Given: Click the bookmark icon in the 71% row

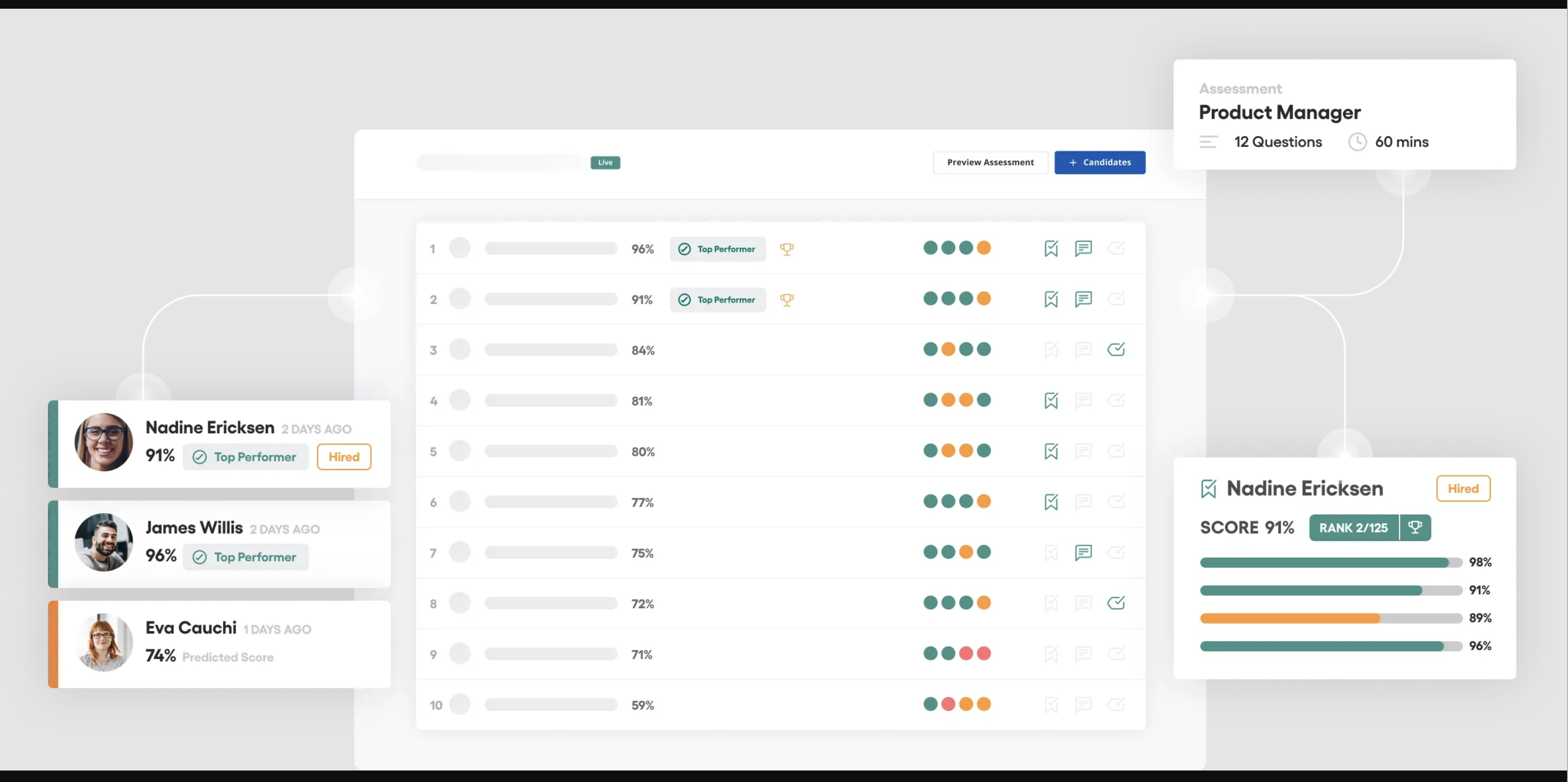Looking at the screenshot, I should pos(1051,654).
